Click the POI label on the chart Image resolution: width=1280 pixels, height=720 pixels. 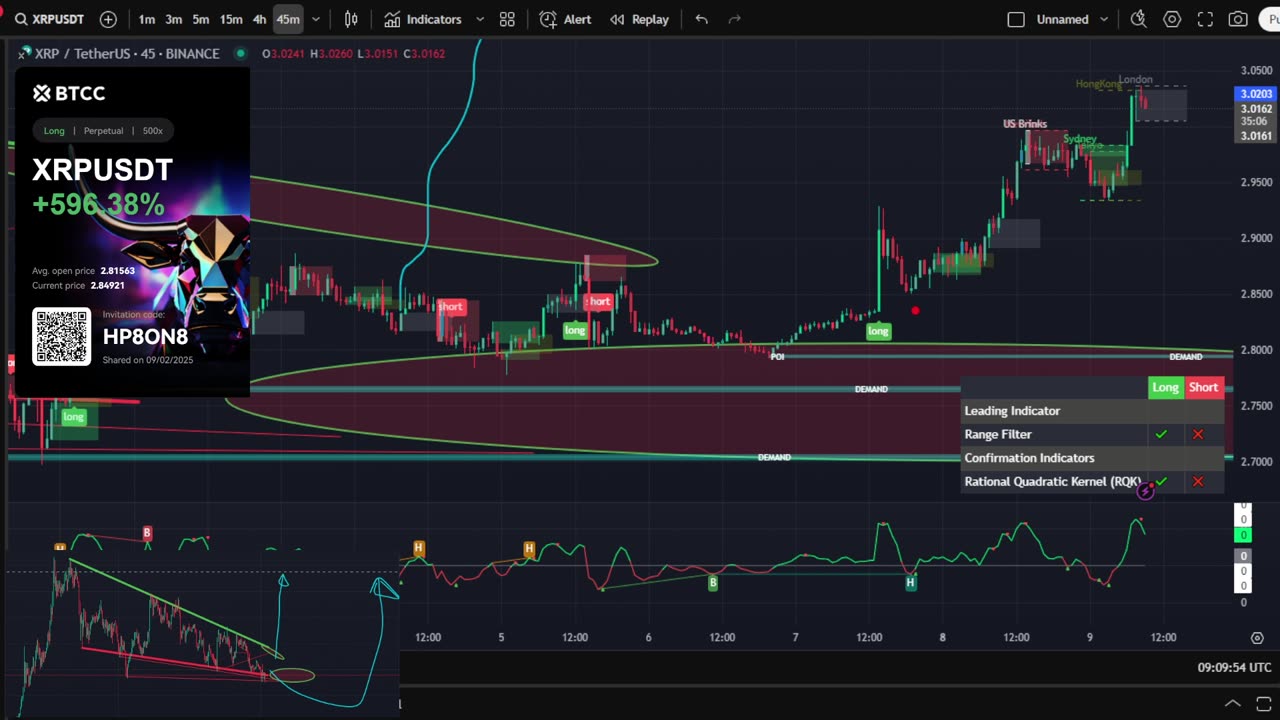tap(777, 356)
